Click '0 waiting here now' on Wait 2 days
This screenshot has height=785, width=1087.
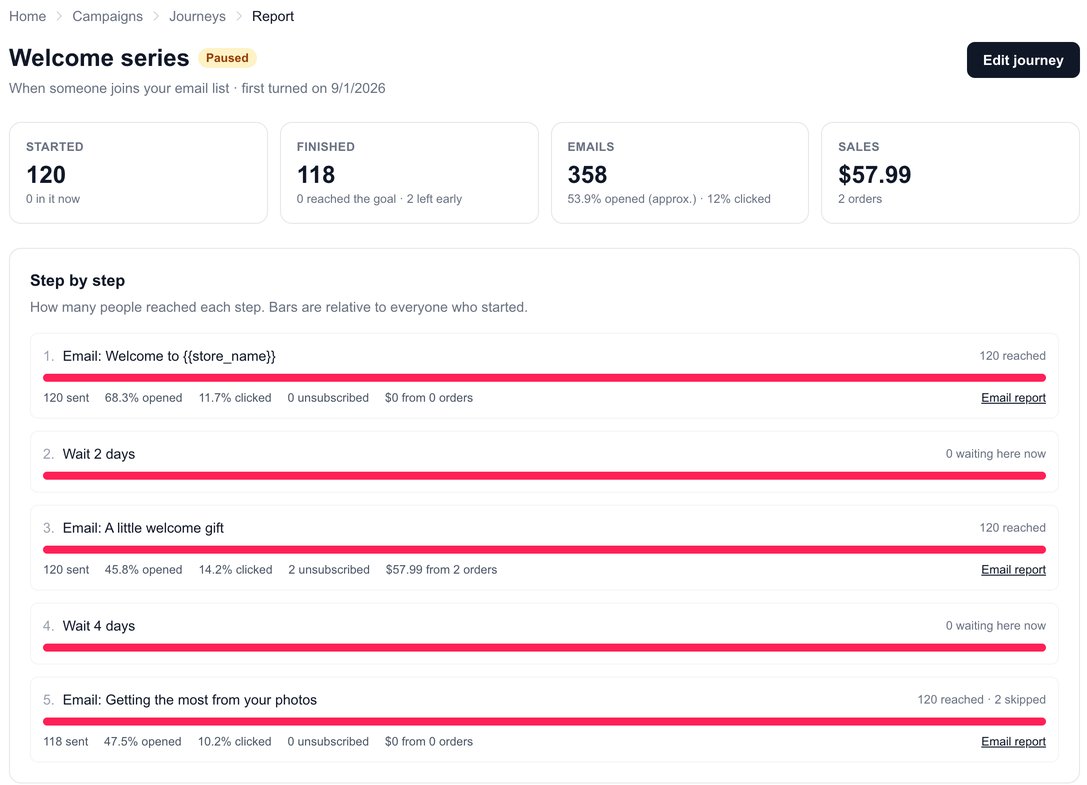[x=995, y=454]
